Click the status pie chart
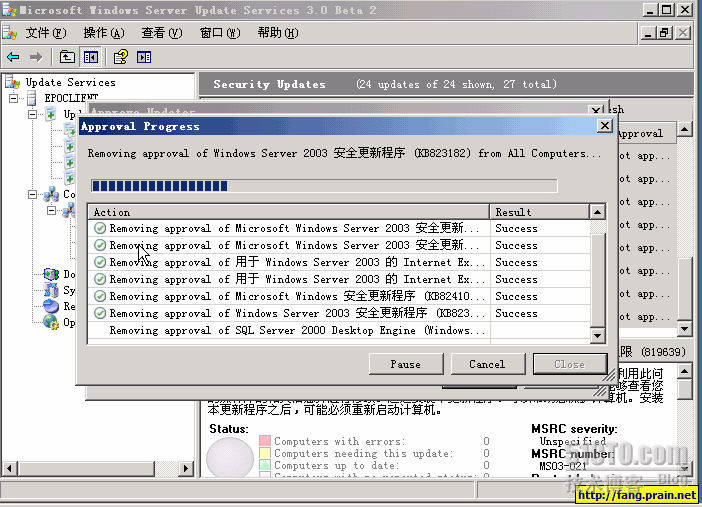The image size is (702, 507). click(x=230, y=457)
